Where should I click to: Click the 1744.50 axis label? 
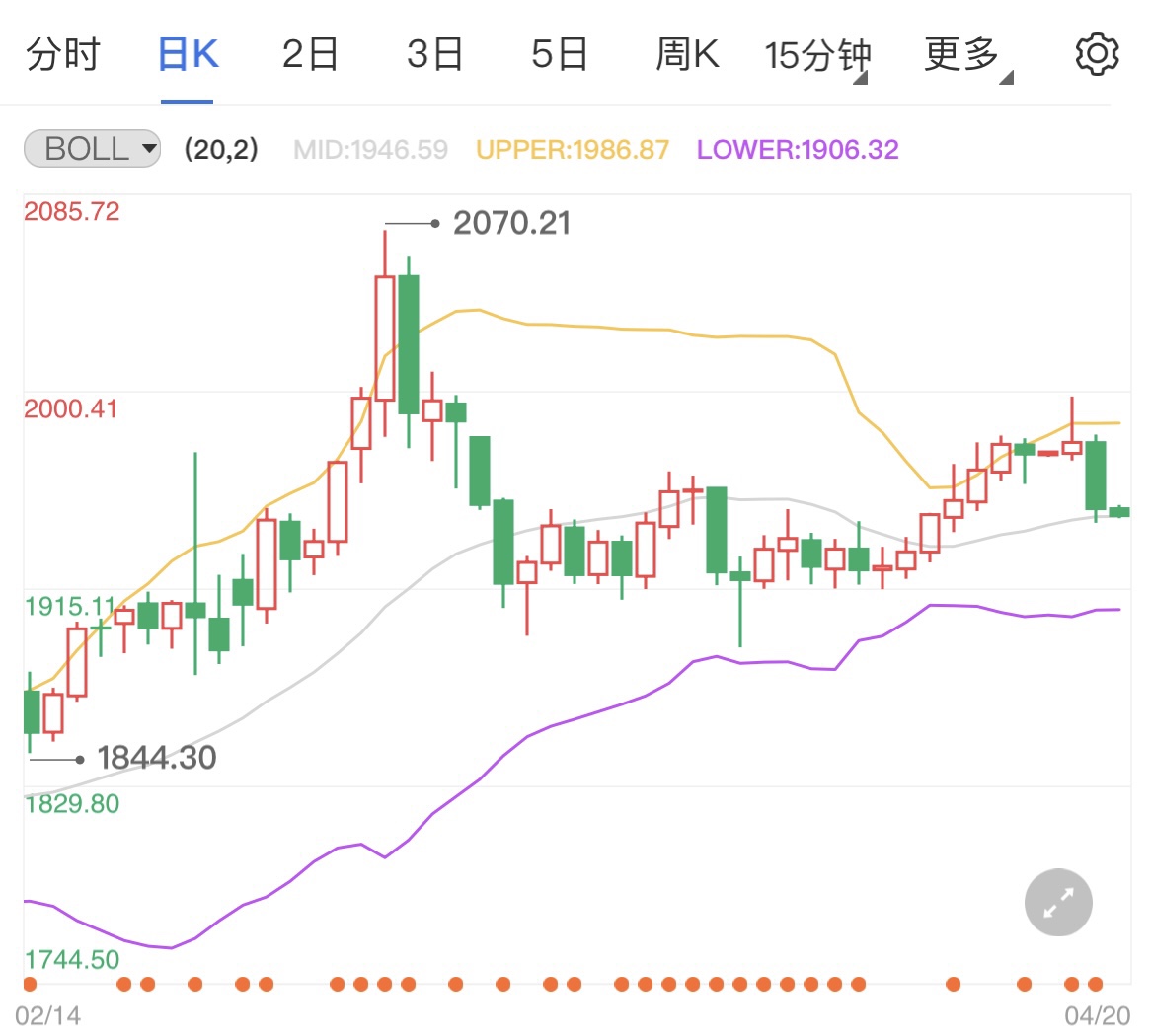(71, 960)
